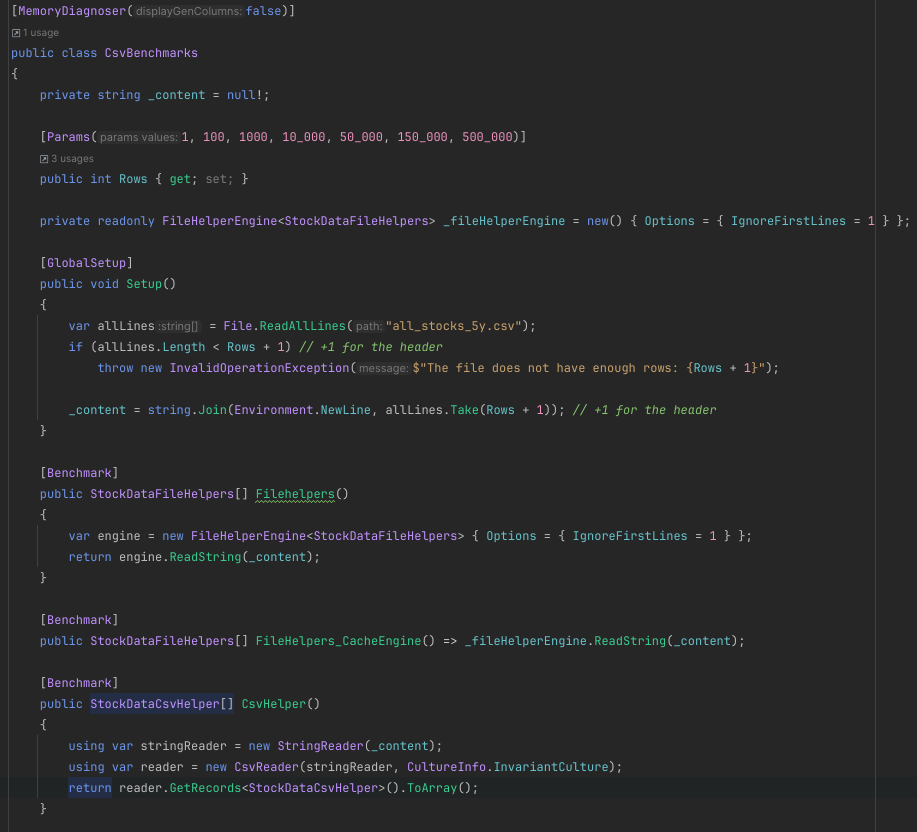Click the NewLine property after Environment
The image size is (917, 832).
[x=346, y=410]
